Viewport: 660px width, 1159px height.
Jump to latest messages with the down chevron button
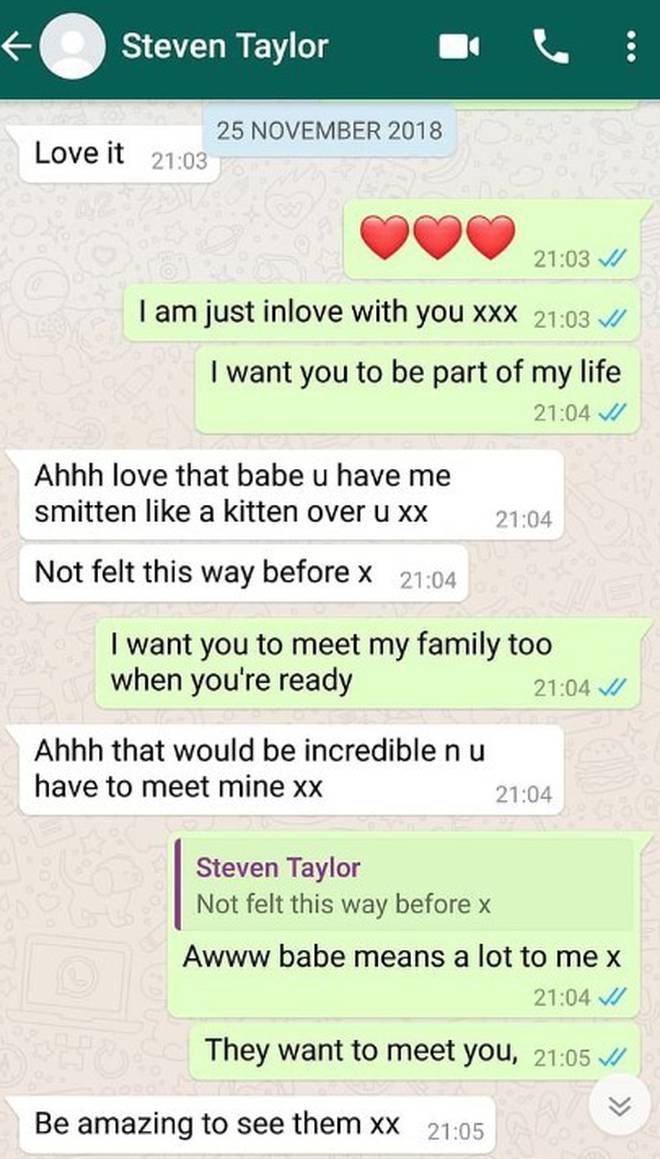[619, 1105]
